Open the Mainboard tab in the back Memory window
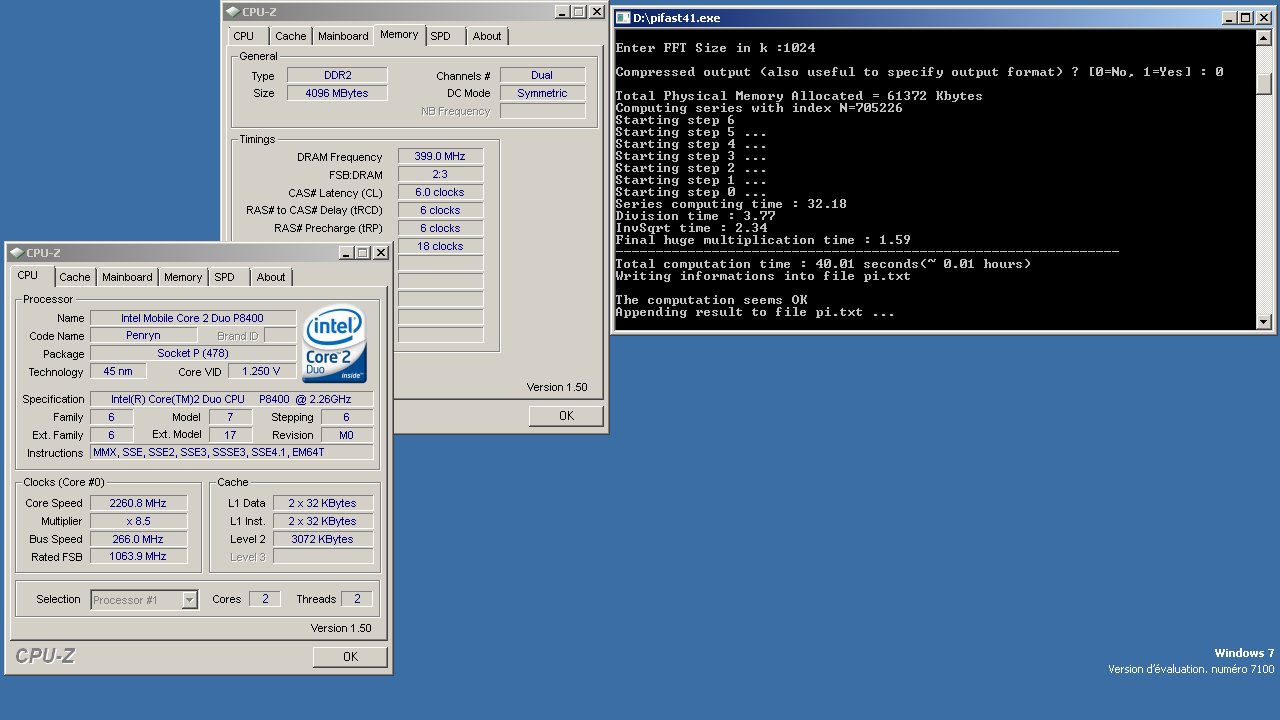The image size is (1280, 720). [343, 36]
